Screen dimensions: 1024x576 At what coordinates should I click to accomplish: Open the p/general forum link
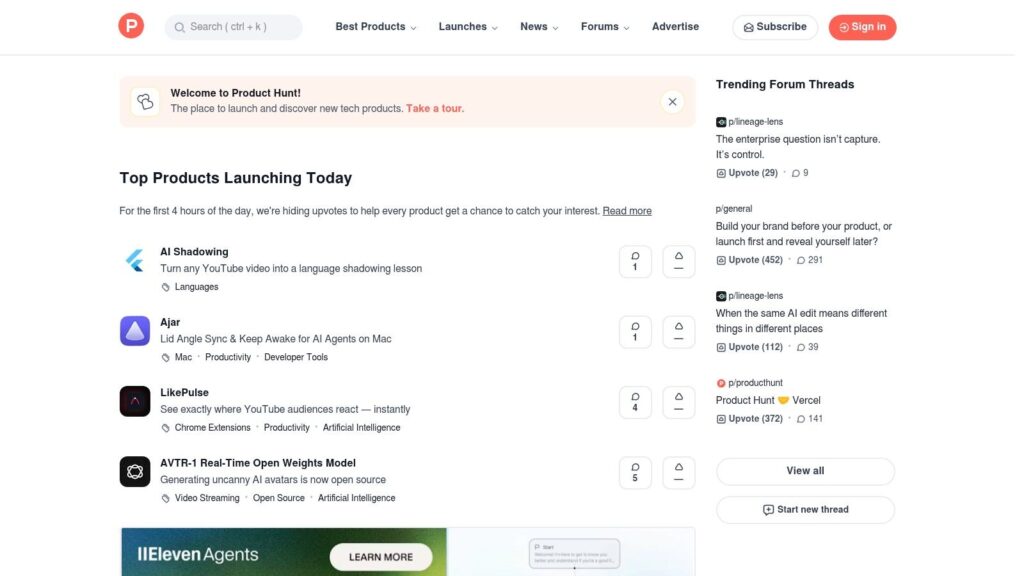click(x=734, y=209)
